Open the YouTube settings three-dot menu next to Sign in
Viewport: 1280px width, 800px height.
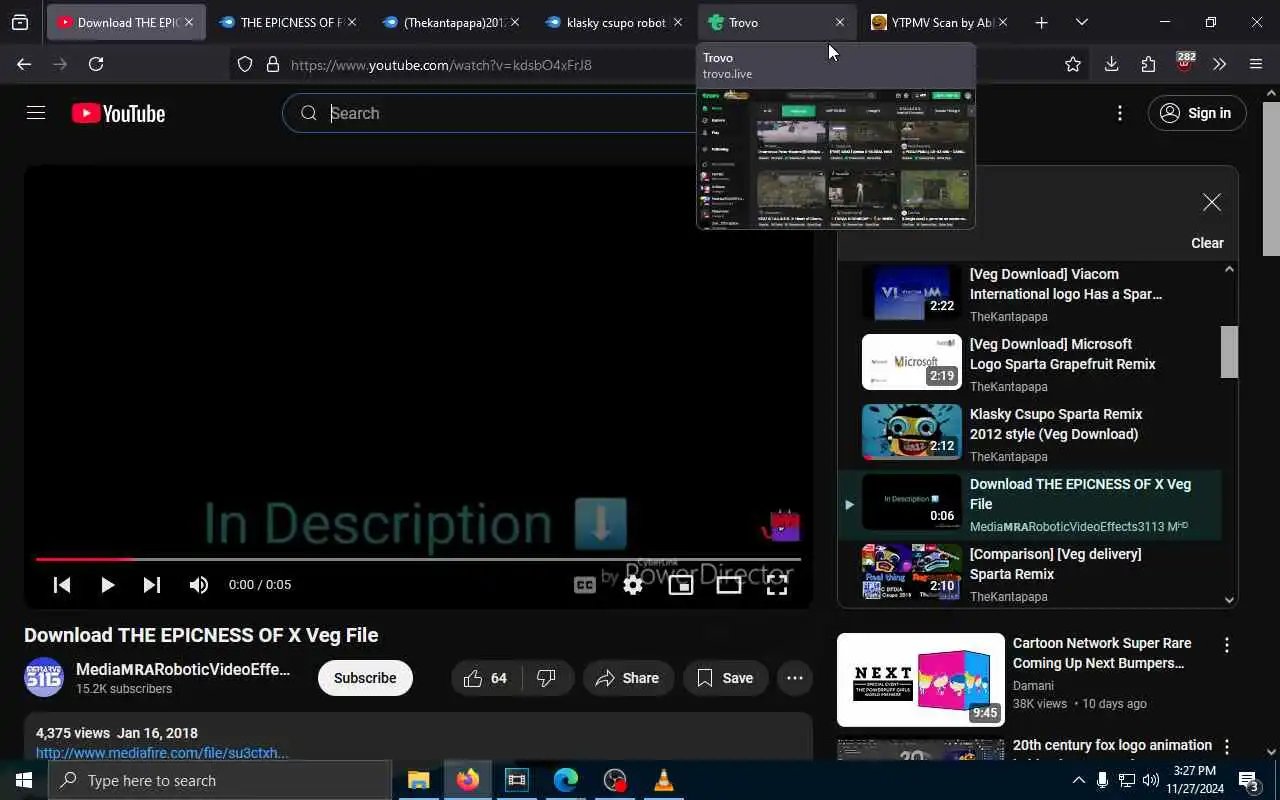(x=1120, y=113)
